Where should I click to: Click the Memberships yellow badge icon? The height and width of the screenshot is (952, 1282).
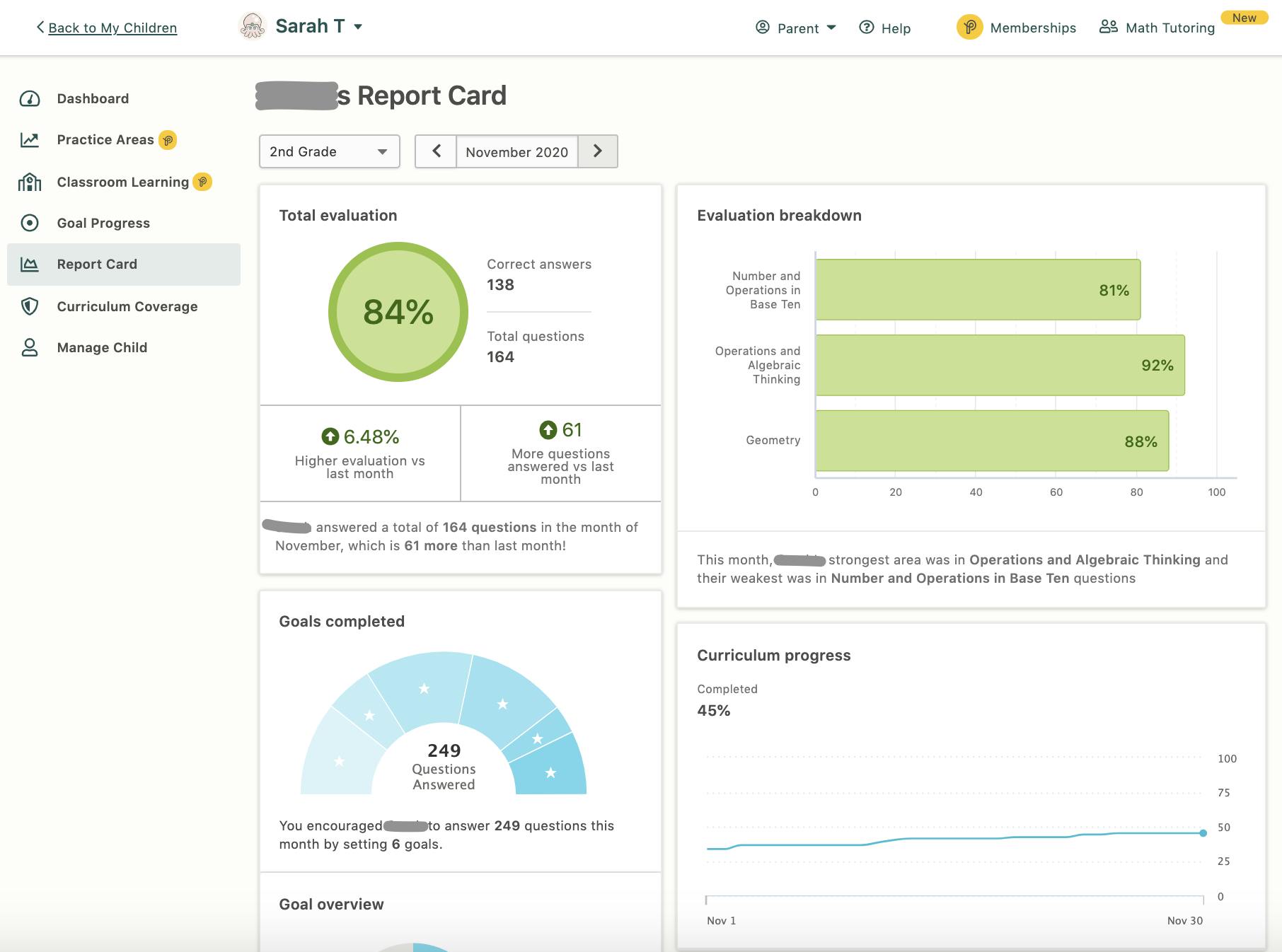[969, 28]
